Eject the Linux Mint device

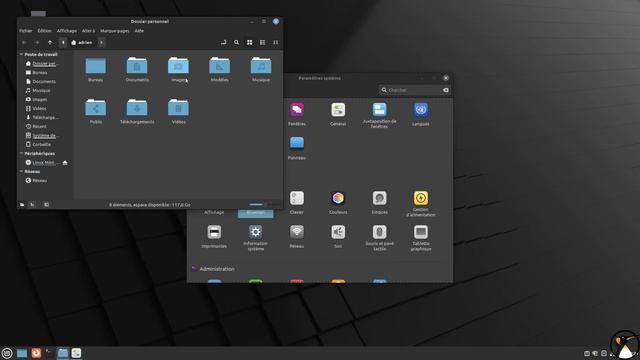pos(65,162)
